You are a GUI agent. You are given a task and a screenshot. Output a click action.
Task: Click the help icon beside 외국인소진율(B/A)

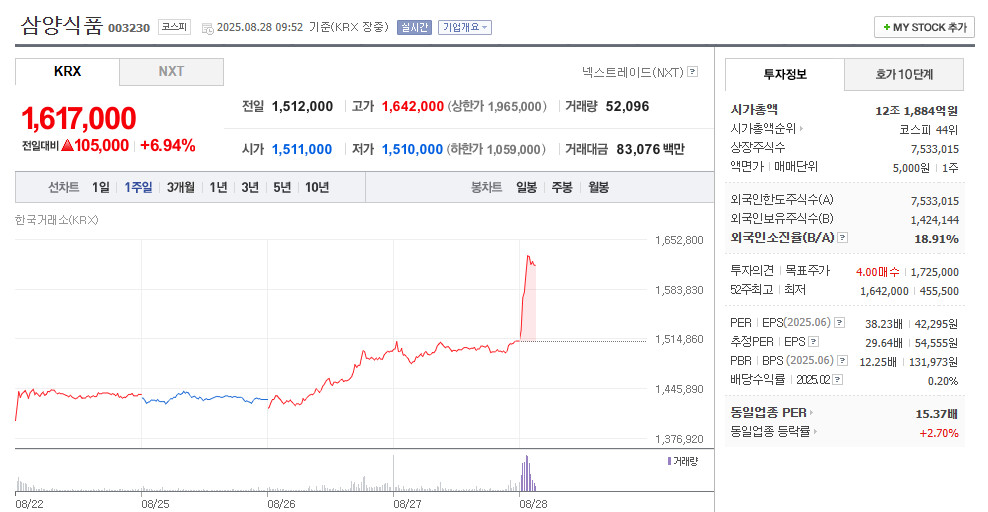tap(842, 237)
